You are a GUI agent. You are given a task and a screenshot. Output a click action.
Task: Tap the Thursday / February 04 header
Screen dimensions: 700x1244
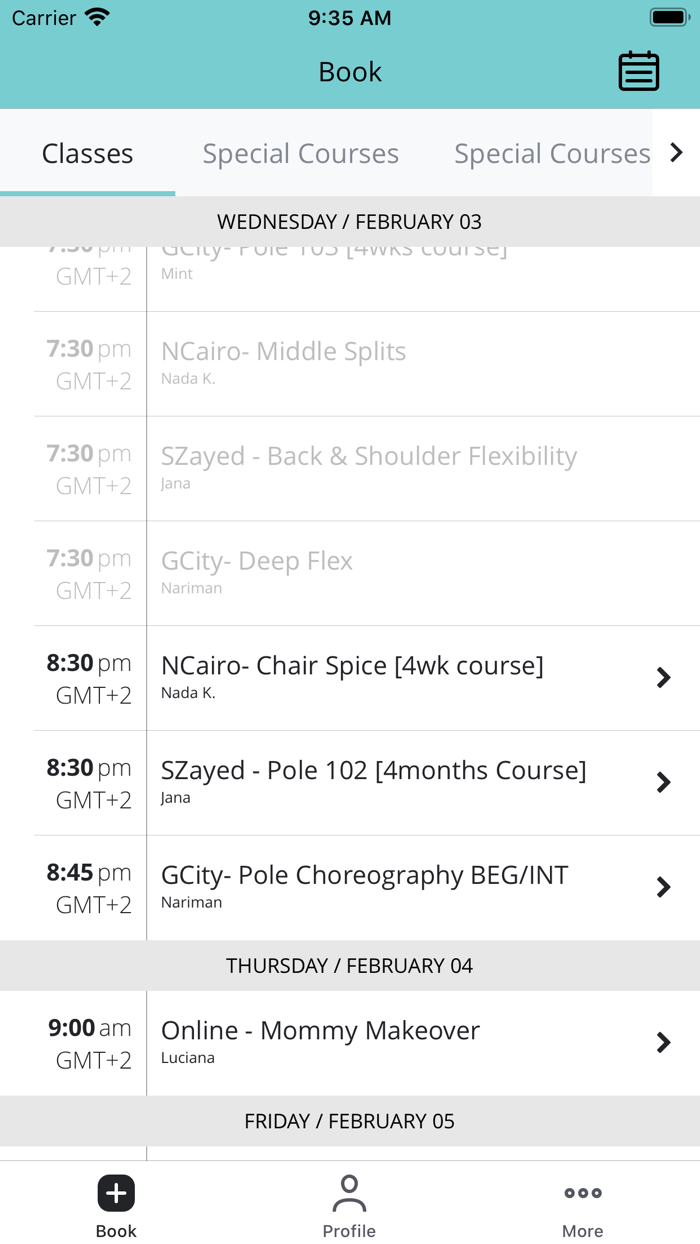[x=350, y=966]
